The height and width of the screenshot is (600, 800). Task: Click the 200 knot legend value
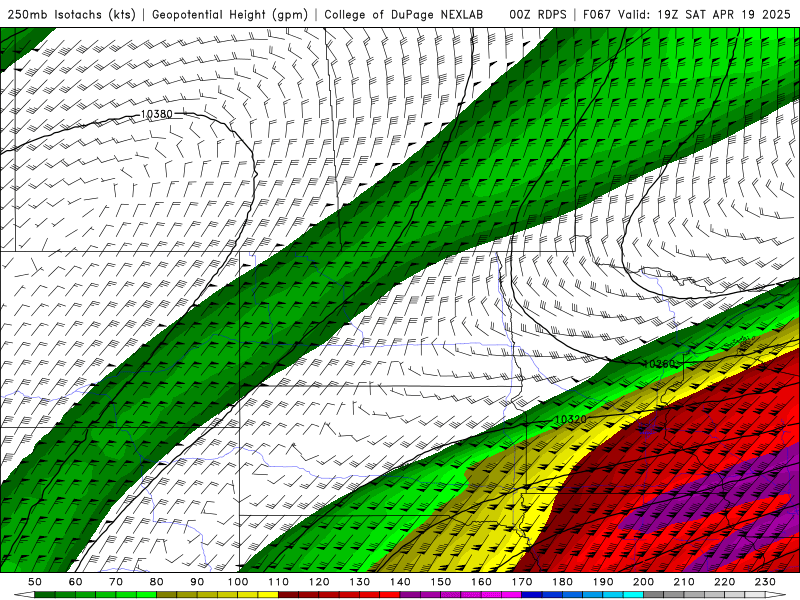coord(644,582)
